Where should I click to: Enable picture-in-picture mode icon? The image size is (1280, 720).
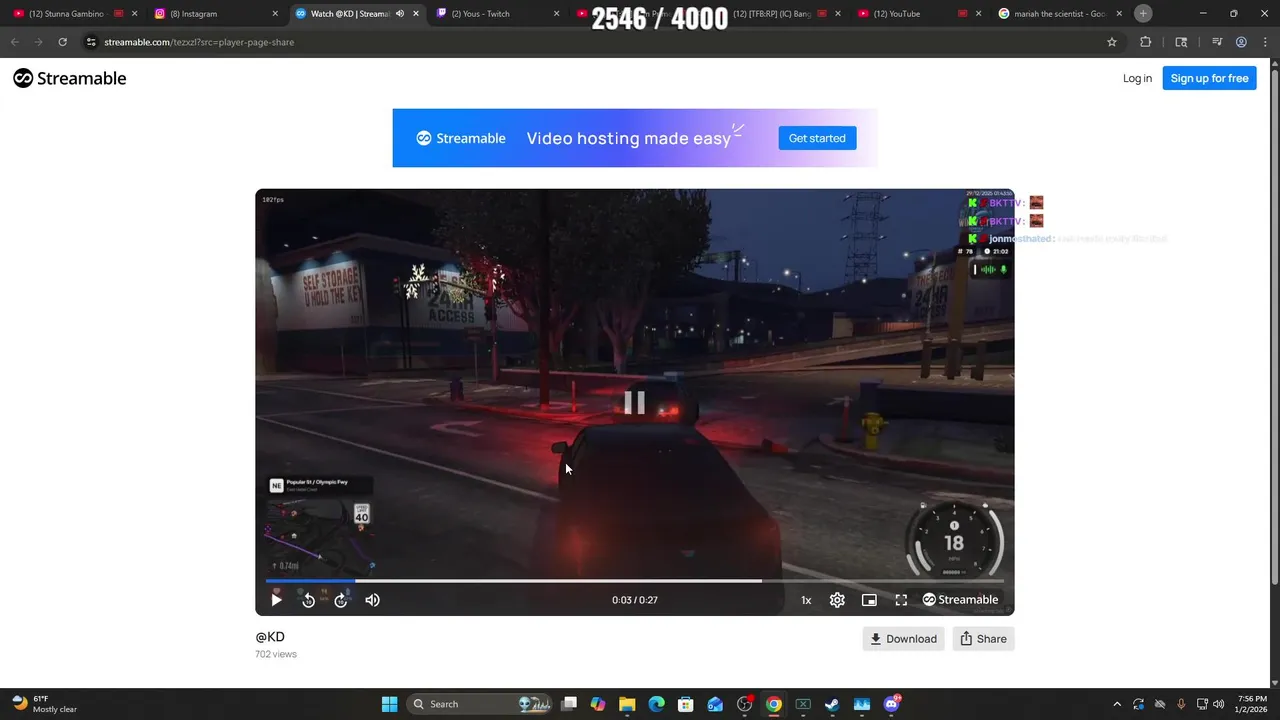coord(869,600)
